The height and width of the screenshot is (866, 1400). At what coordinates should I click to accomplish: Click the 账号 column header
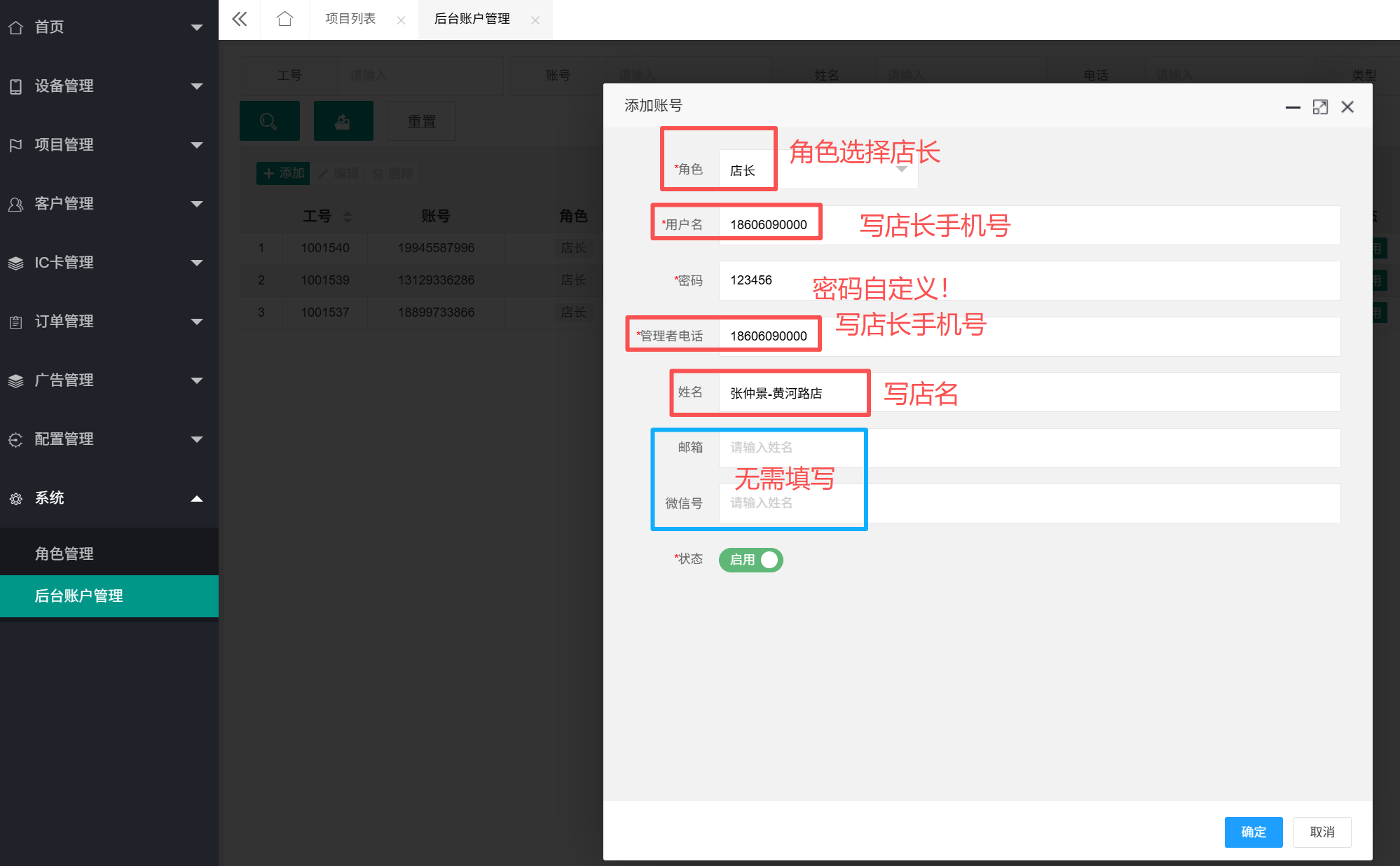tap(436, 216)
